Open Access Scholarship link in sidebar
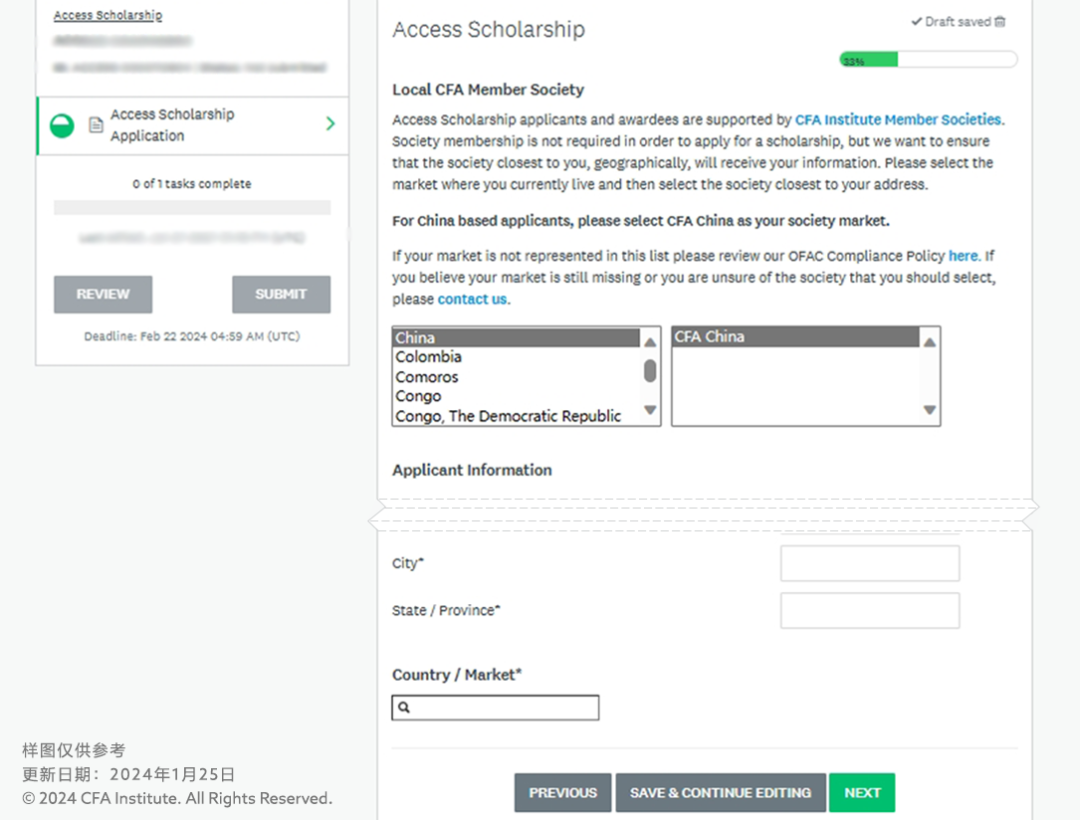The height and width of the screenshot is (820, 1080). click(x=107, y=16)
